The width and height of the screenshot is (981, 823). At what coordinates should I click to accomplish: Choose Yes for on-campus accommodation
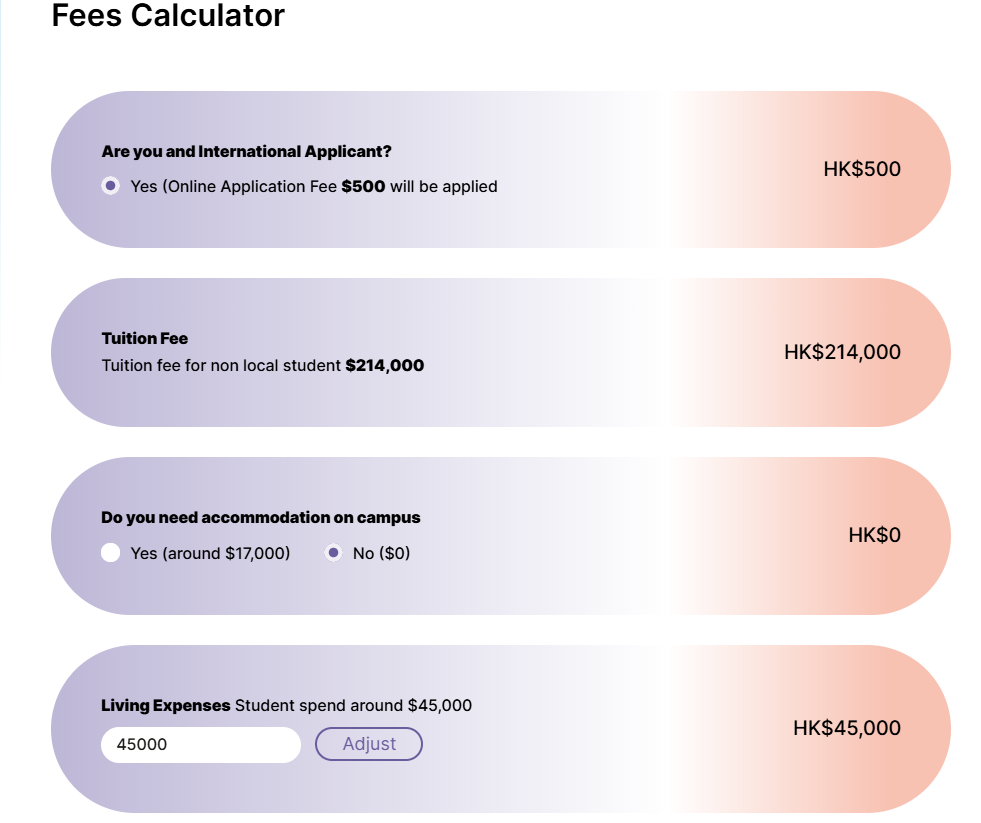pos(111,553)
